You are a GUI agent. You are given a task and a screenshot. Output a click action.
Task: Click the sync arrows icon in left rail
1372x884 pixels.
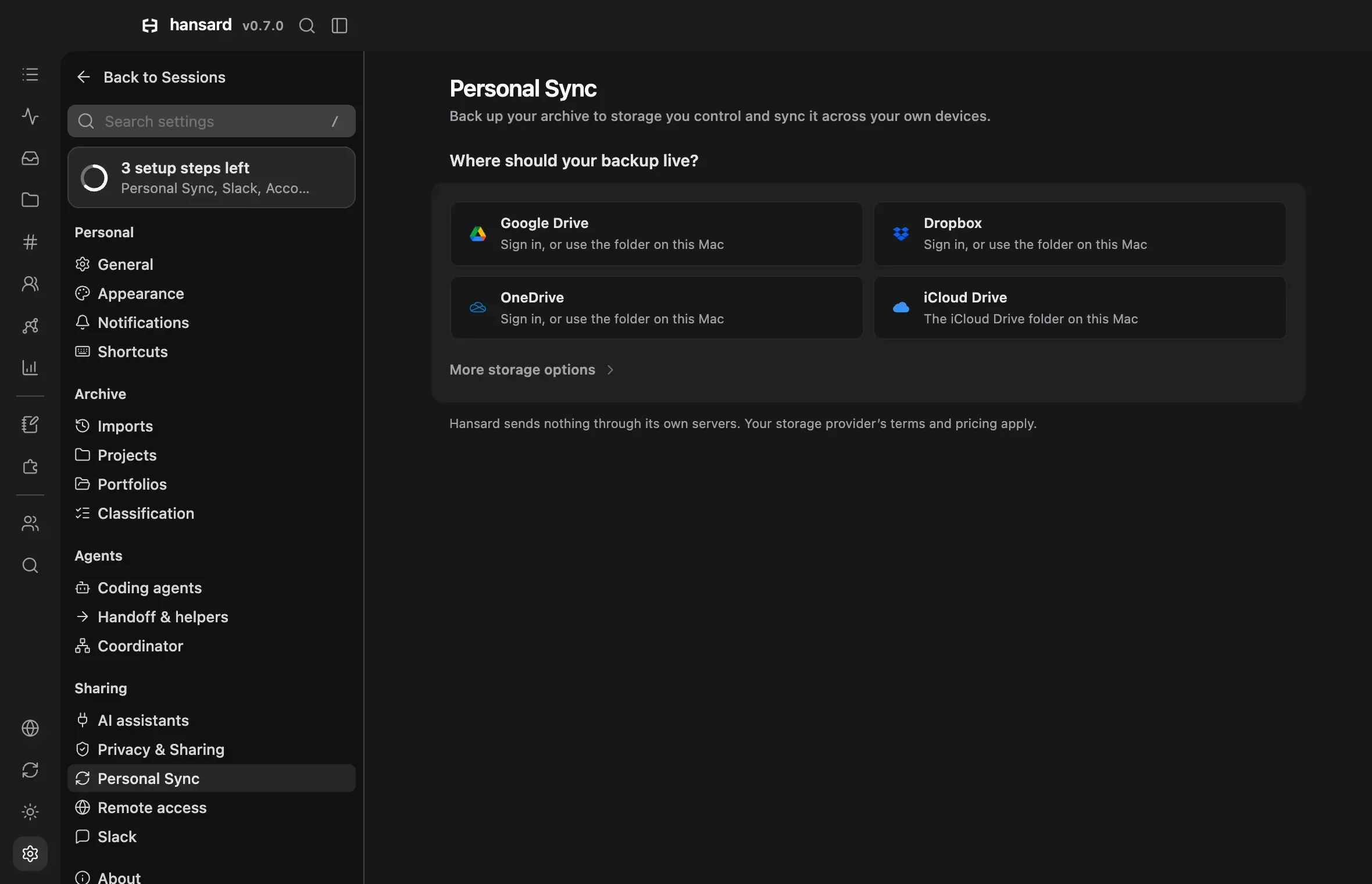(x=30, y=770)
